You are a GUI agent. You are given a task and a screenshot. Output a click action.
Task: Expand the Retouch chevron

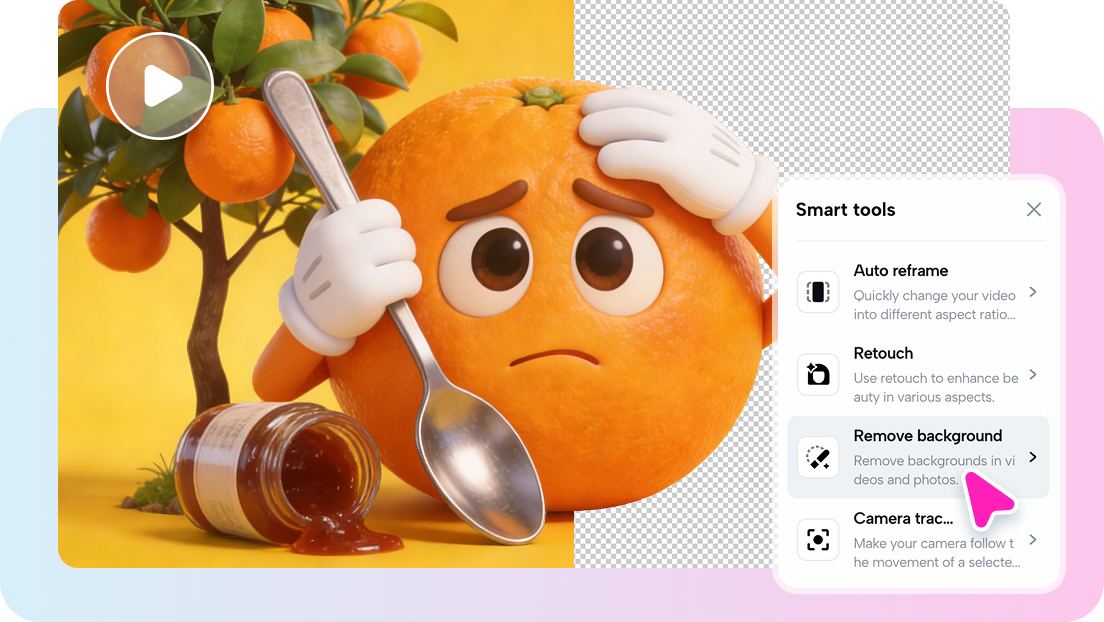[x=1033, y=374]
